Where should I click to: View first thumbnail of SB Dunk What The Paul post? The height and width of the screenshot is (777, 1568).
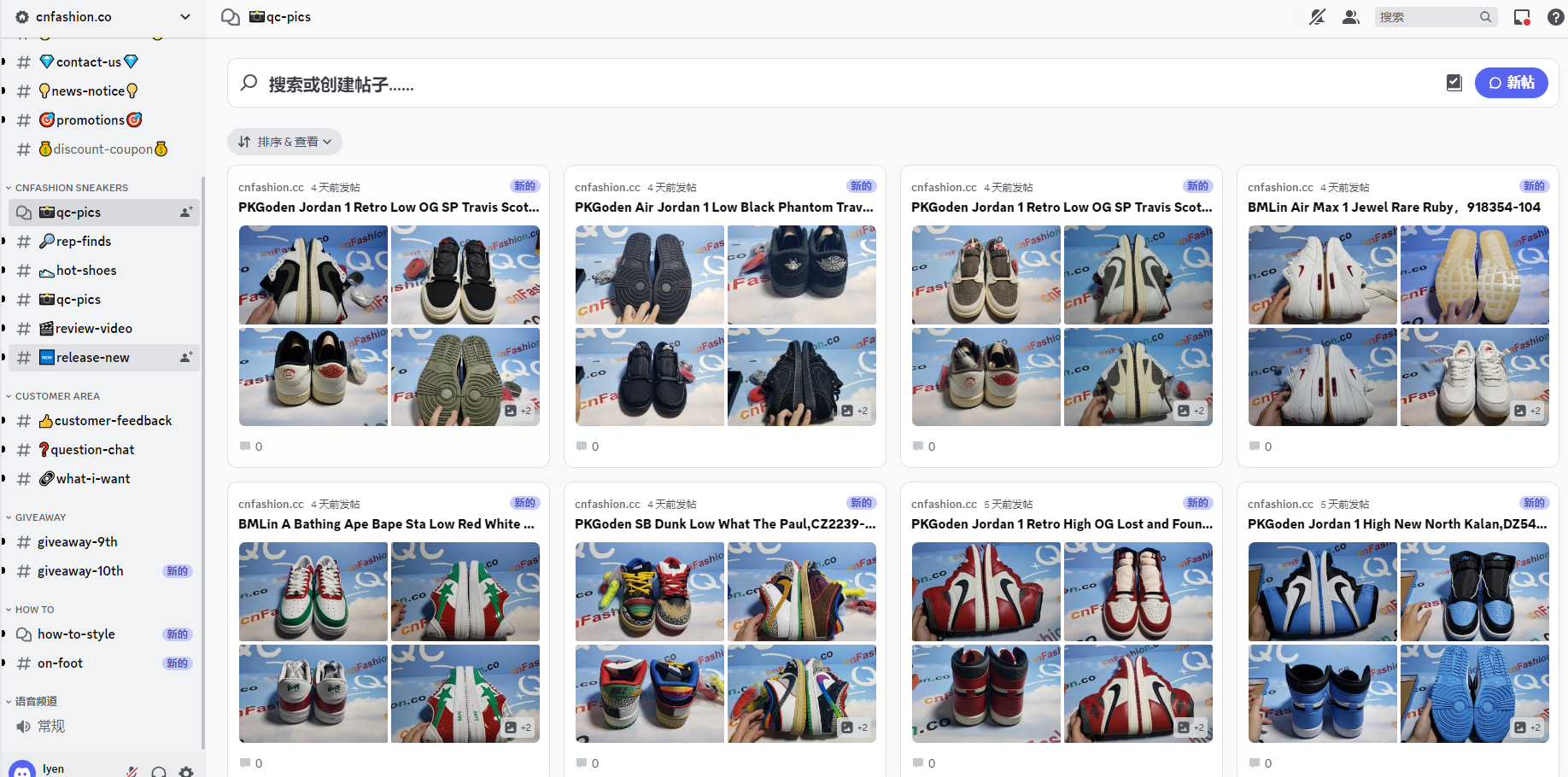650,592
